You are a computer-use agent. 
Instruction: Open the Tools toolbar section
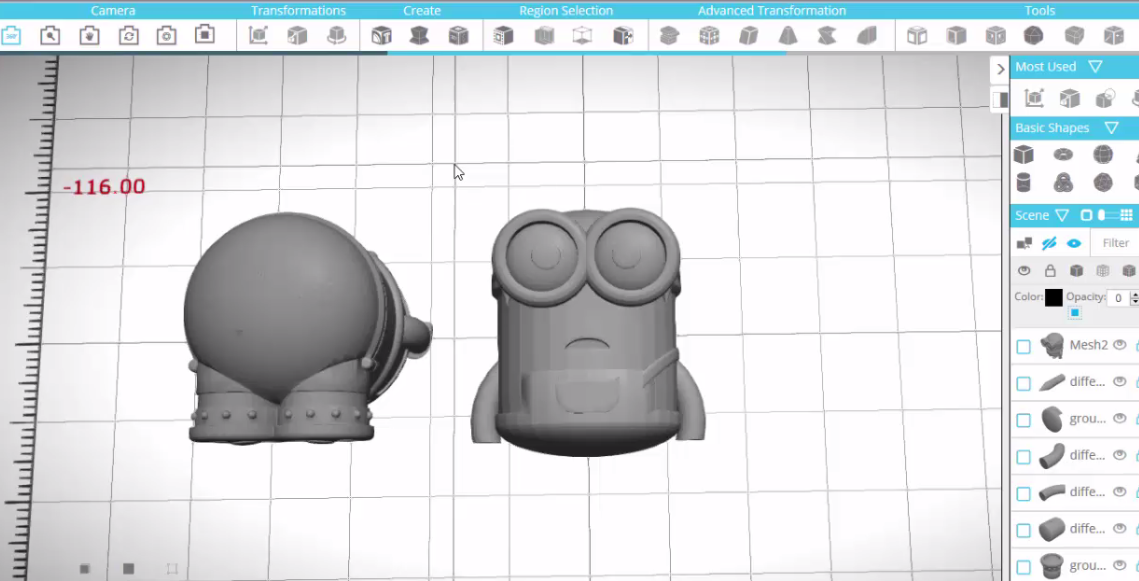click(1039, 10)
